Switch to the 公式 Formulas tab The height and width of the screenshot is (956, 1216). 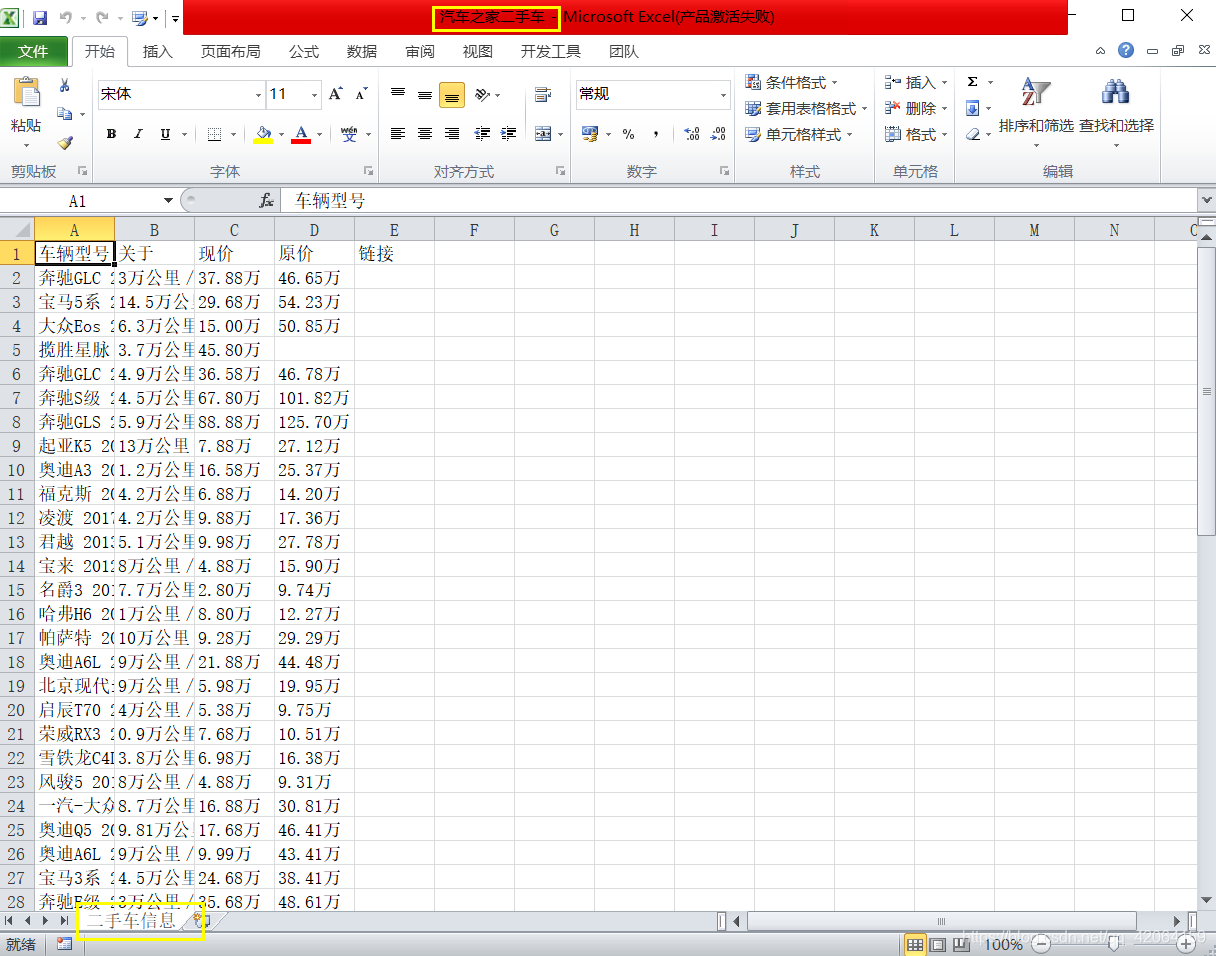304,51
